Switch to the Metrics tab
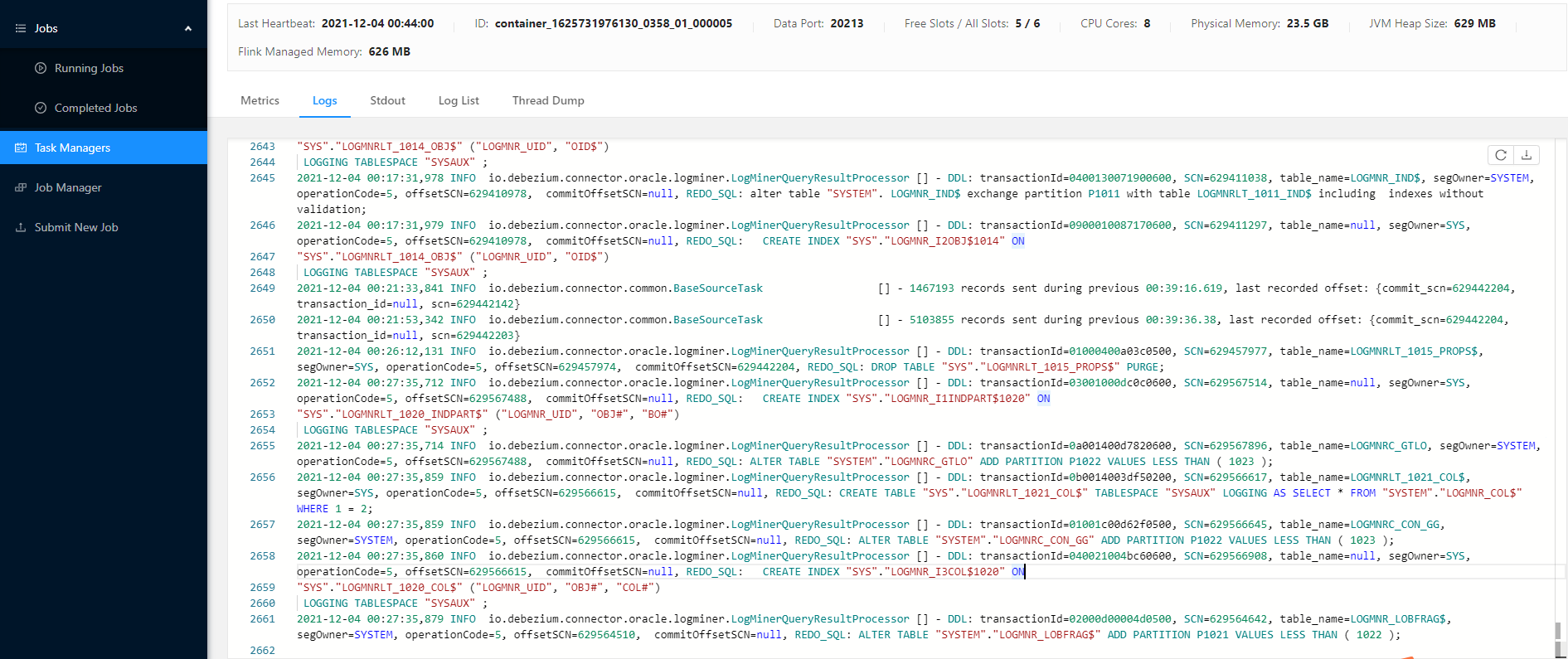The width and height of the screenshot is (1568, 659). [x=260, y=100]
